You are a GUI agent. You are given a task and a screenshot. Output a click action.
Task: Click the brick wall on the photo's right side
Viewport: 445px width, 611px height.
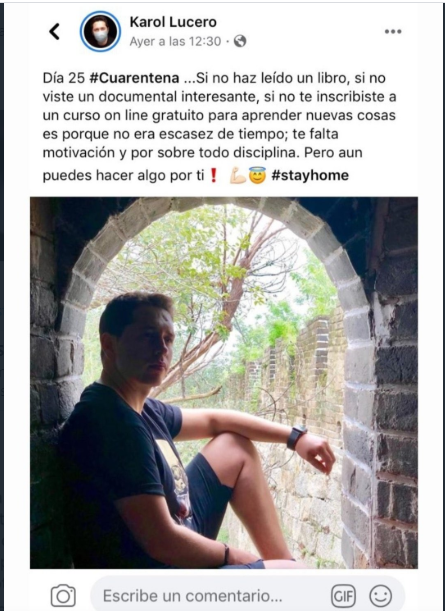click(396, 390)
